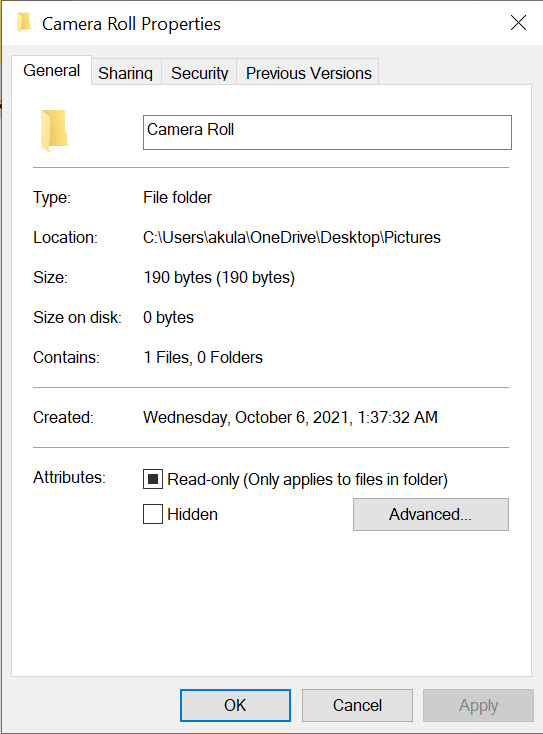The image size is (543, 734).
Task: Click the '1 Files, 0 Folders' value
Action: click(203, 358)
